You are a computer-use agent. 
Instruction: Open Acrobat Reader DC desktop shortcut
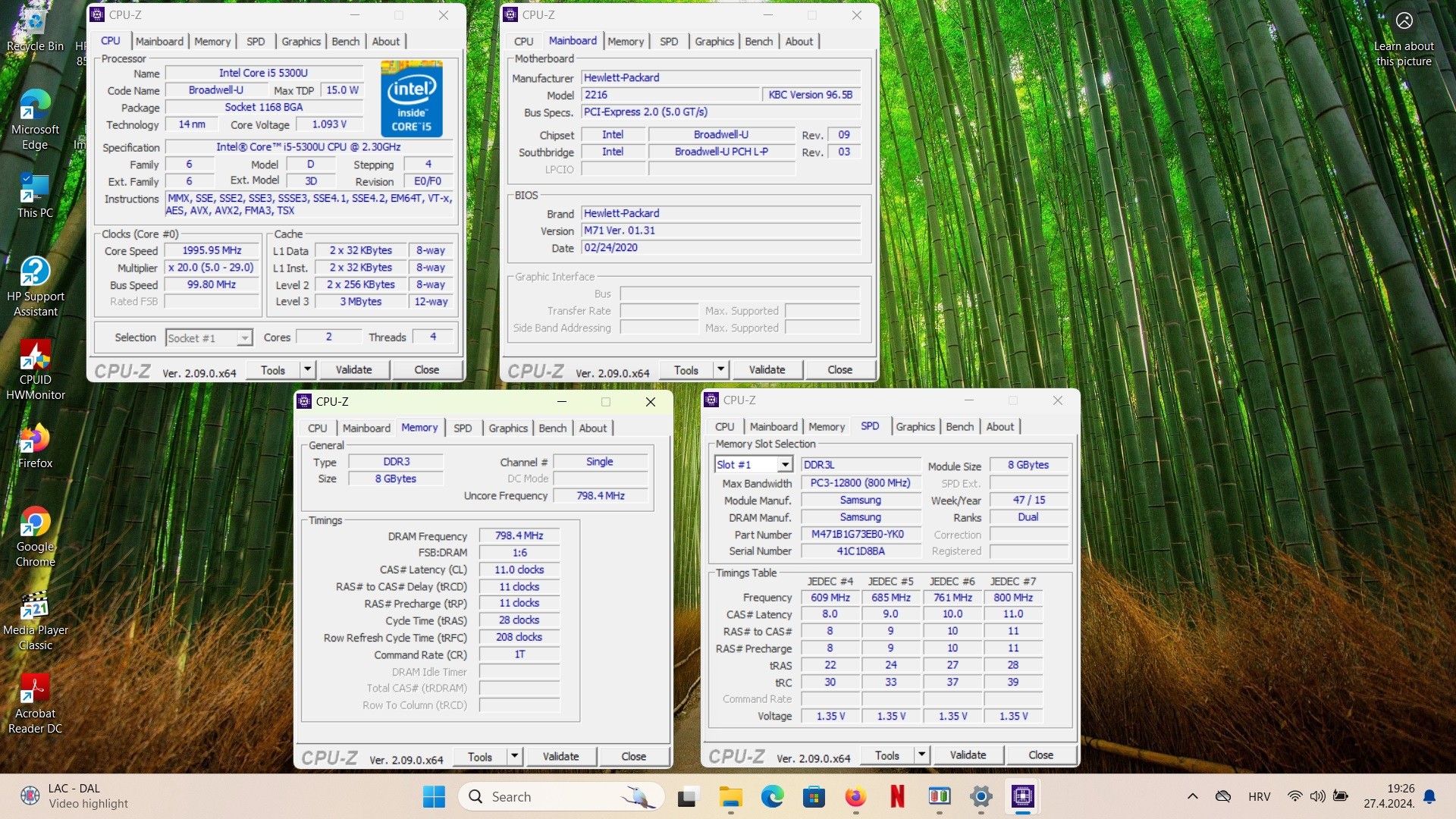point(35,704)
